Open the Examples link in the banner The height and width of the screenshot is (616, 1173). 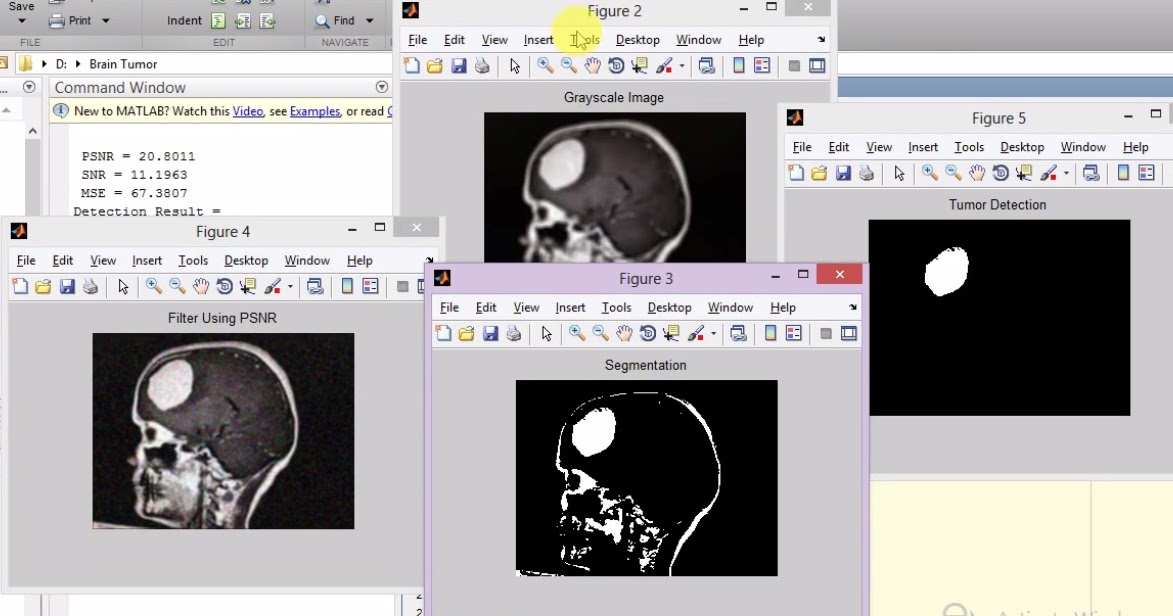click(314, 111)
